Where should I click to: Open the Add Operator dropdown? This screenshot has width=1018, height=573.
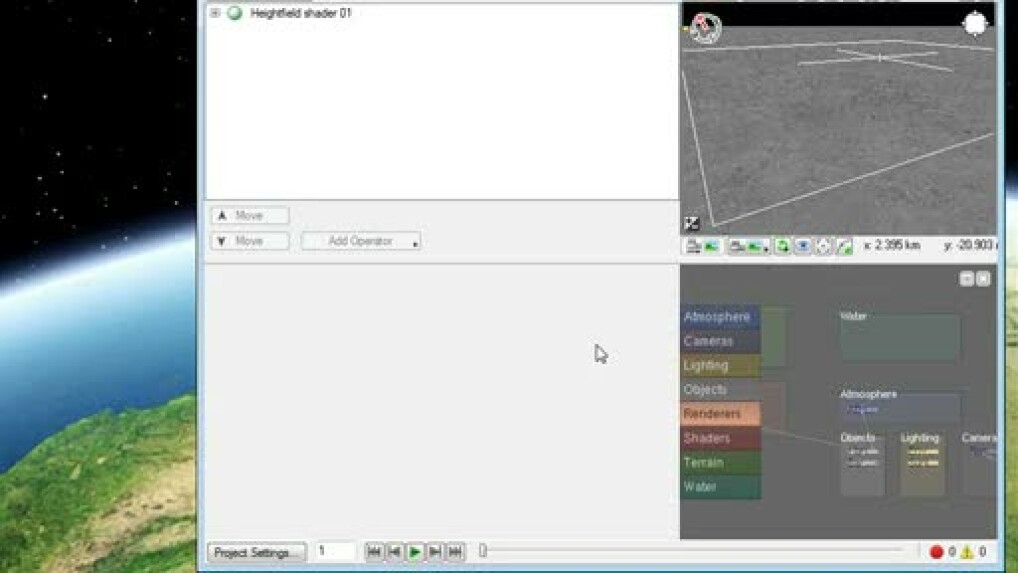click(361, 241)
